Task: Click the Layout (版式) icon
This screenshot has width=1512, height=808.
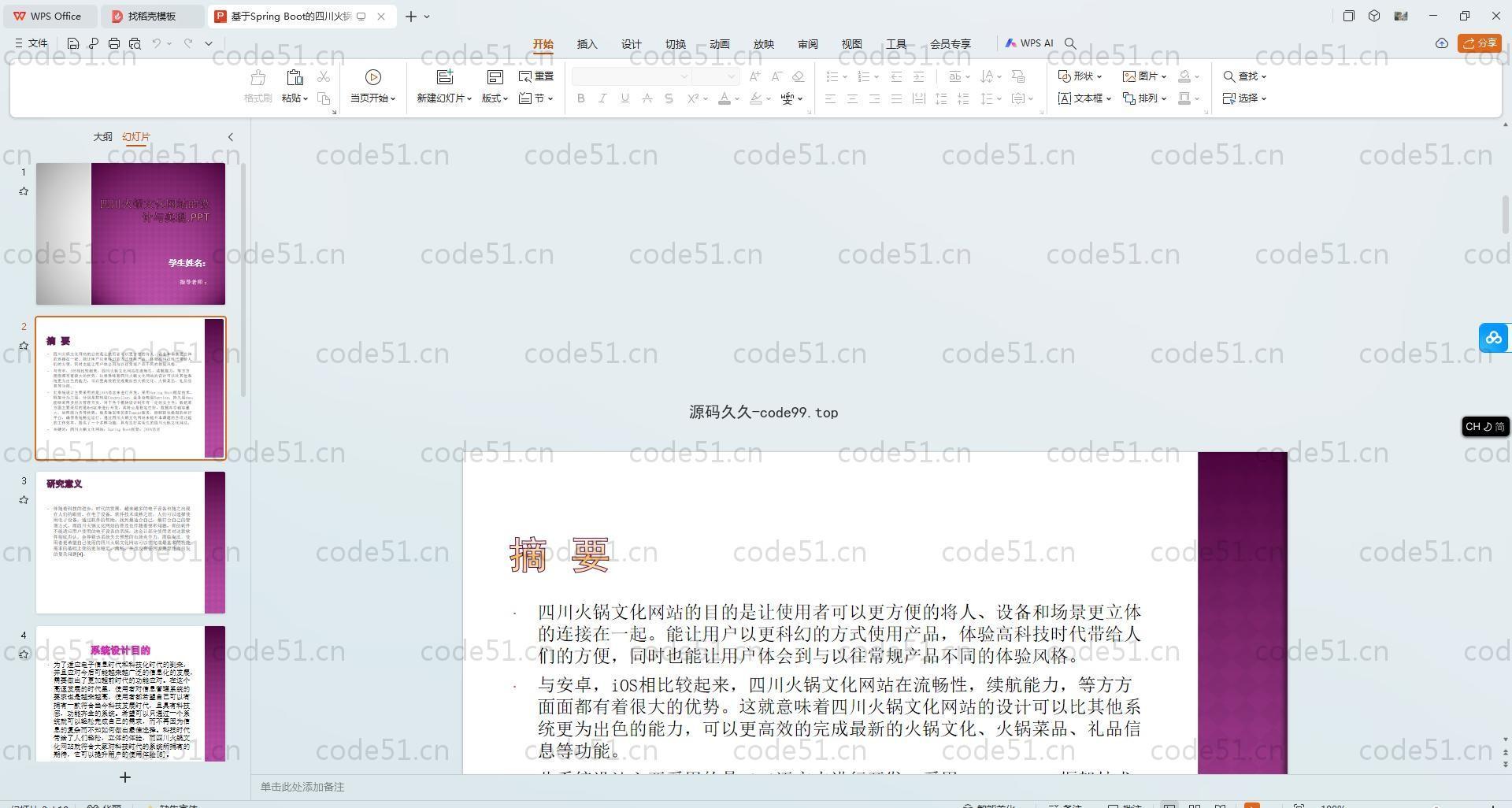Action: (x=495, y=77)
